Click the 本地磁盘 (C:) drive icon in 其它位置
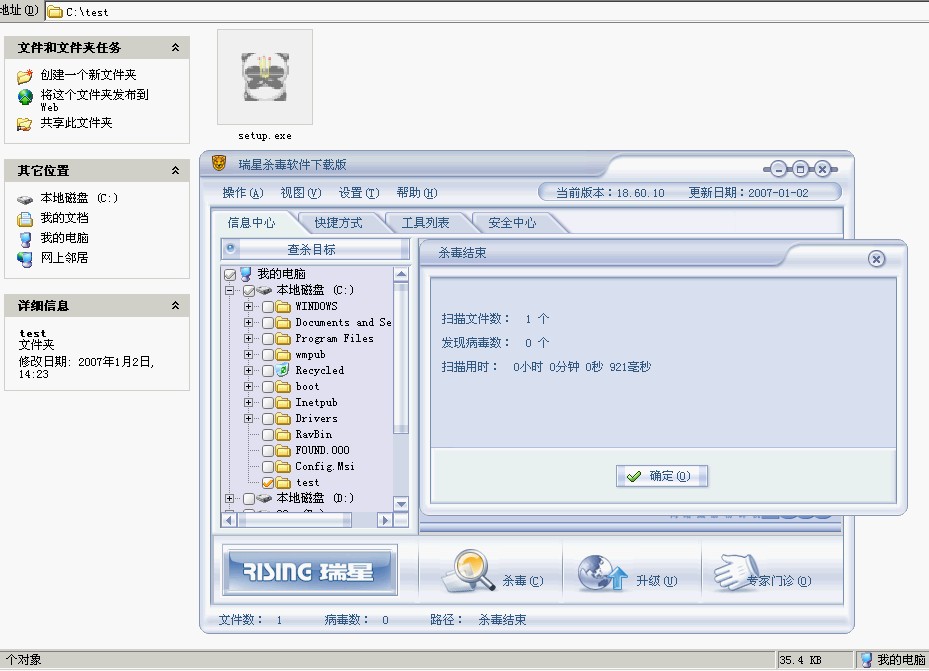The image size is (929, 671). 25,199
